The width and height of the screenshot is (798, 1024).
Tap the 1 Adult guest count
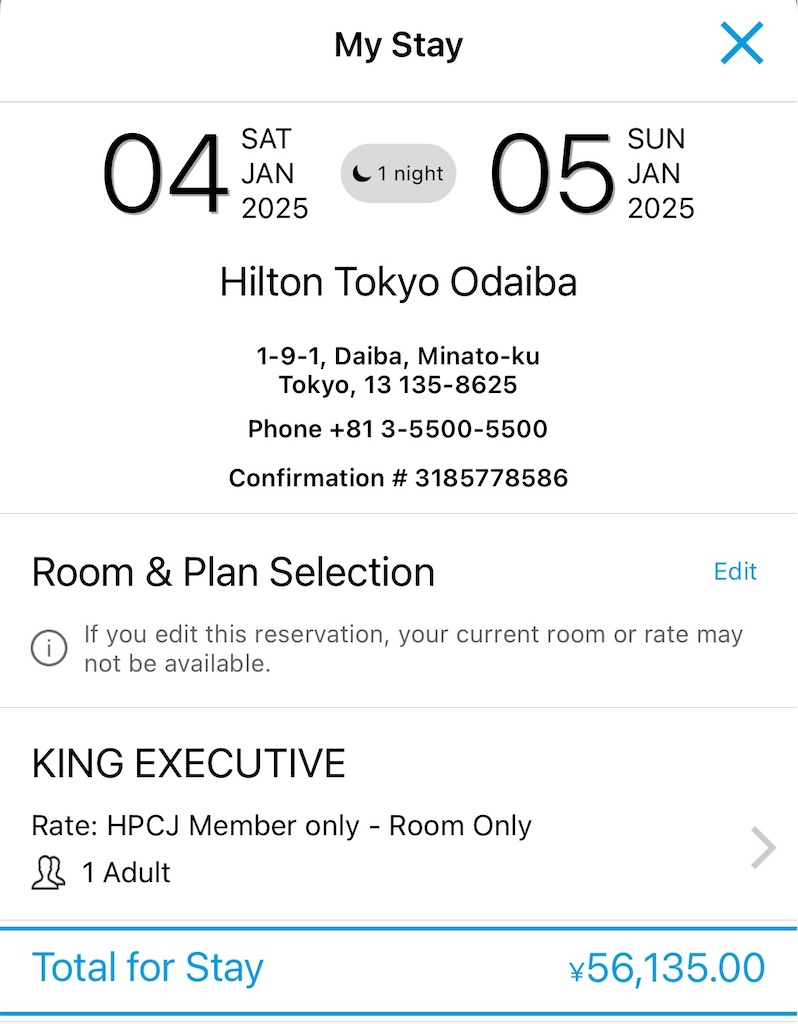click(x=127, y=872)
